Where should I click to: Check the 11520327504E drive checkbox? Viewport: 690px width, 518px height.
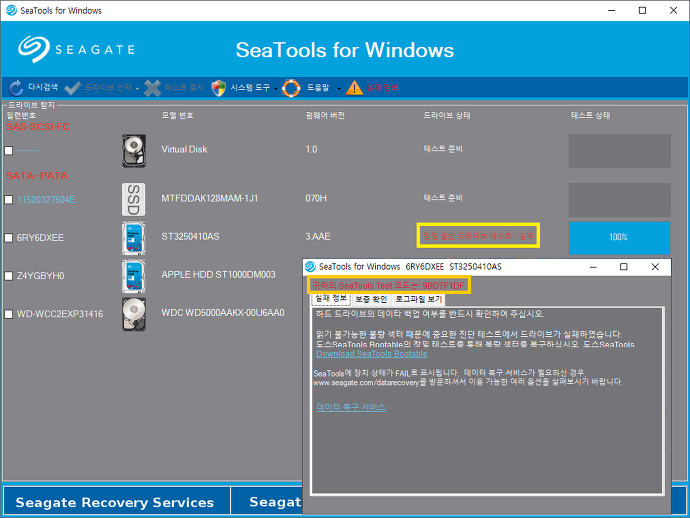(x=8, y=200)
